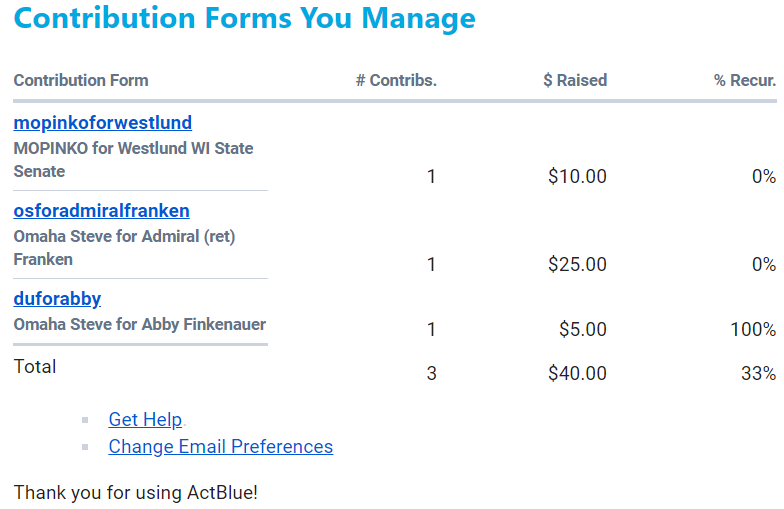Click the 100% recurring value
This screenshot has height=509, width=784.
[x=753, y=330]
